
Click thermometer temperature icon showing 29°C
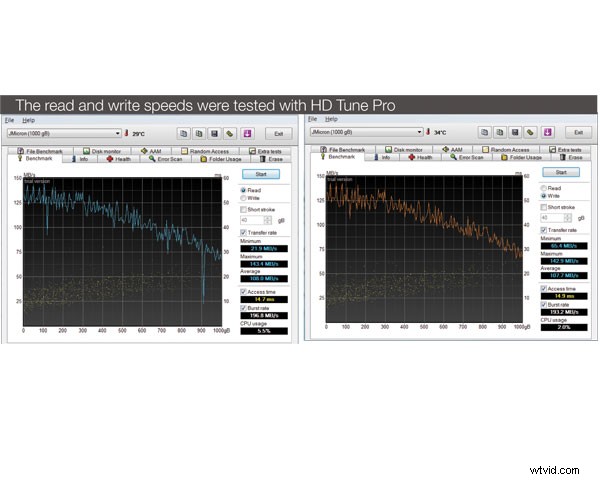tap(127, 133)
